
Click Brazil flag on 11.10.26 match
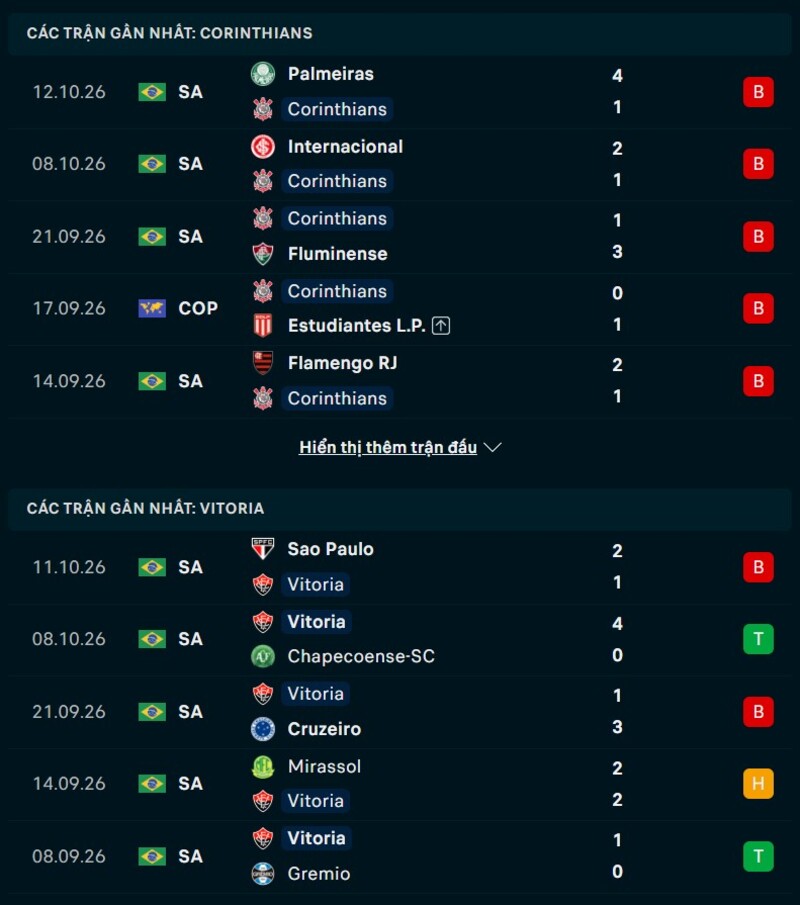[x=152, y=567]
